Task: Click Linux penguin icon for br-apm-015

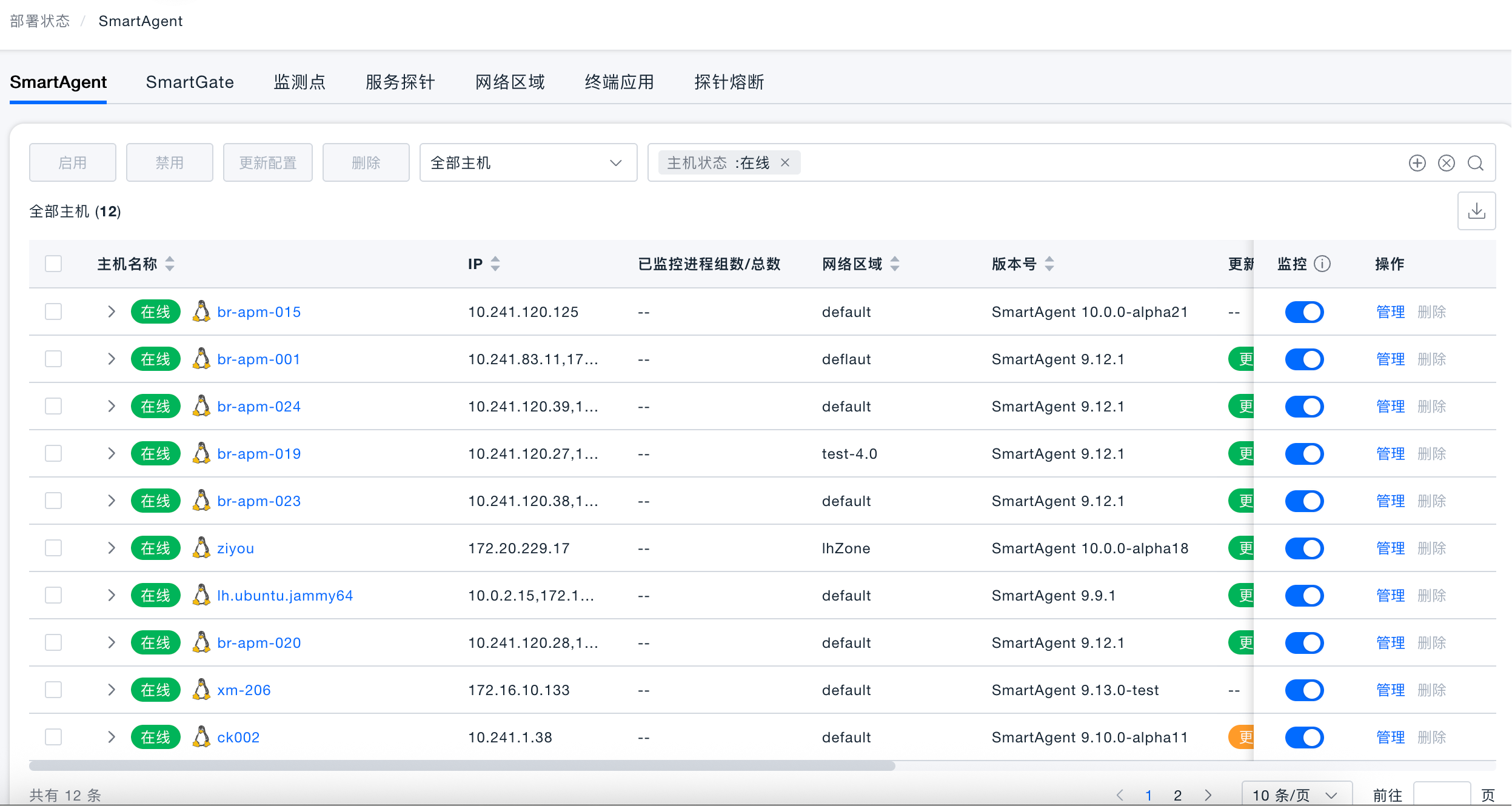Action: click(x=201, y=311)
